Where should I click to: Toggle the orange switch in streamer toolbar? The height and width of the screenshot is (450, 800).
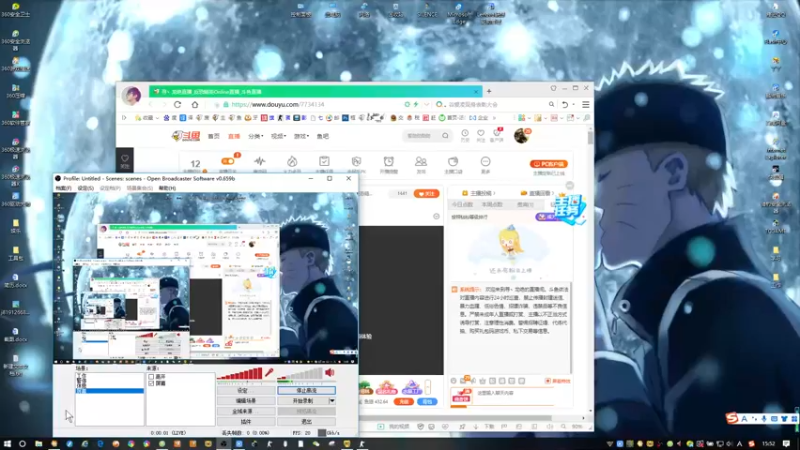click(228, 161)
